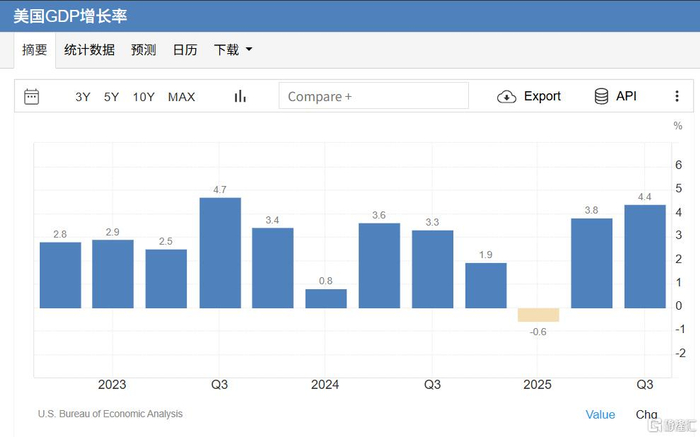700x437 pixels.
Task: Switch chart to Chg view
Action: (x=646, y=415)
